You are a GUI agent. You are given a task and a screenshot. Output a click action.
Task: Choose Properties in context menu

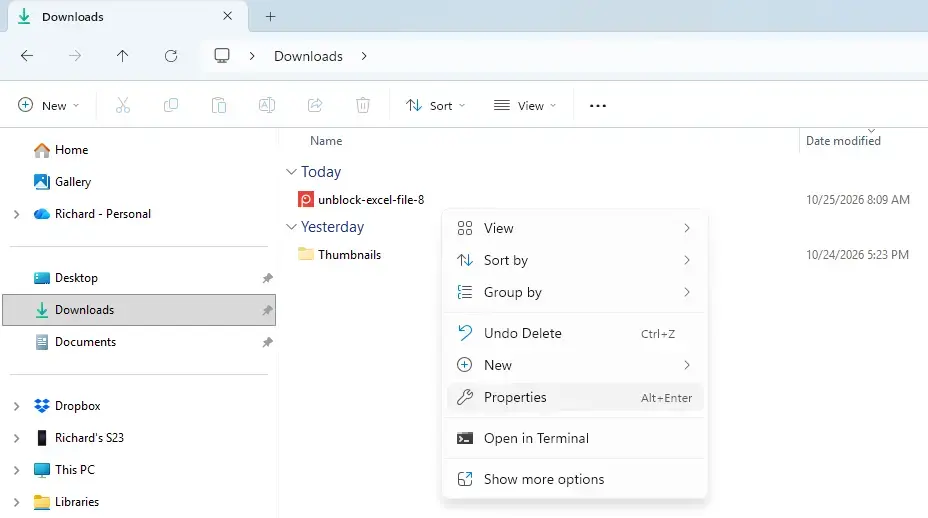coord(574,397)
